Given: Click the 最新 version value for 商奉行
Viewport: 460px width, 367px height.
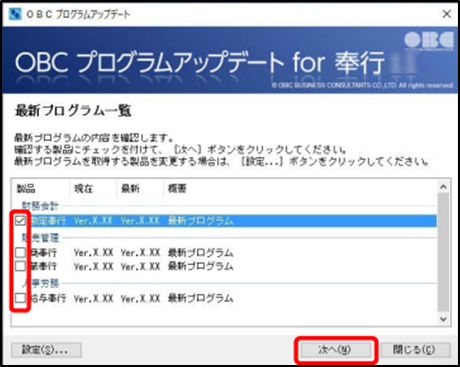Looking at the screenshot, I should (x=140, y=253).
